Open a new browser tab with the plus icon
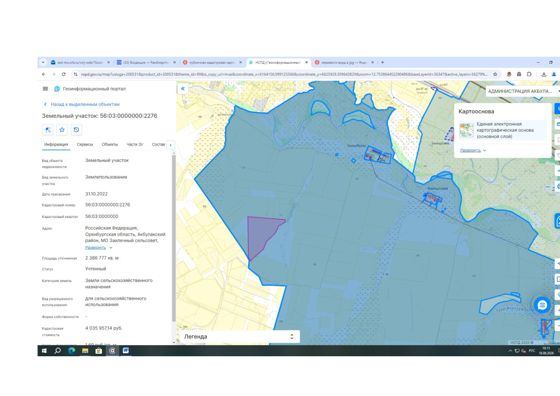560x396 pixels. 382,62
